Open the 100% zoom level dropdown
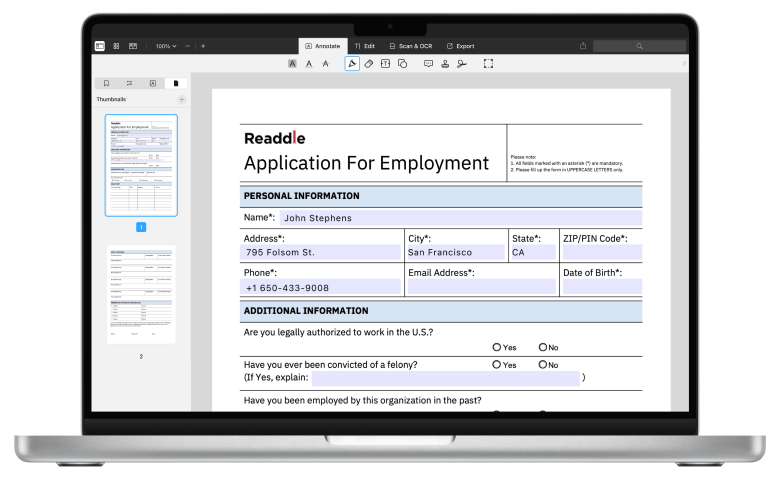Image resolution: width=780 pixels, height=480 pixels. tap(166, 46)
